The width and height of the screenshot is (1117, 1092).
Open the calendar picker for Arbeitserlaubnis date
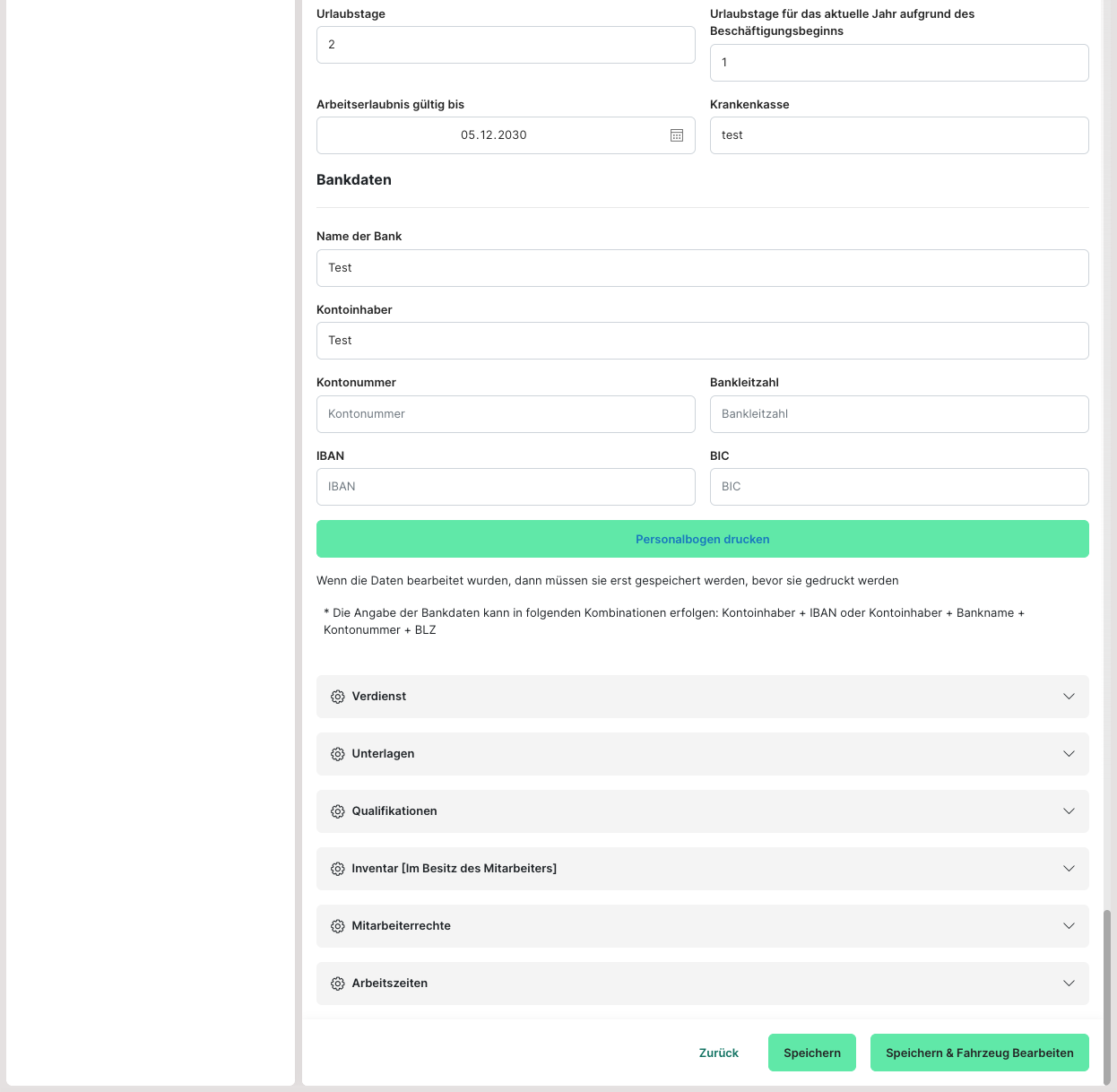click(x=677, y=135)
